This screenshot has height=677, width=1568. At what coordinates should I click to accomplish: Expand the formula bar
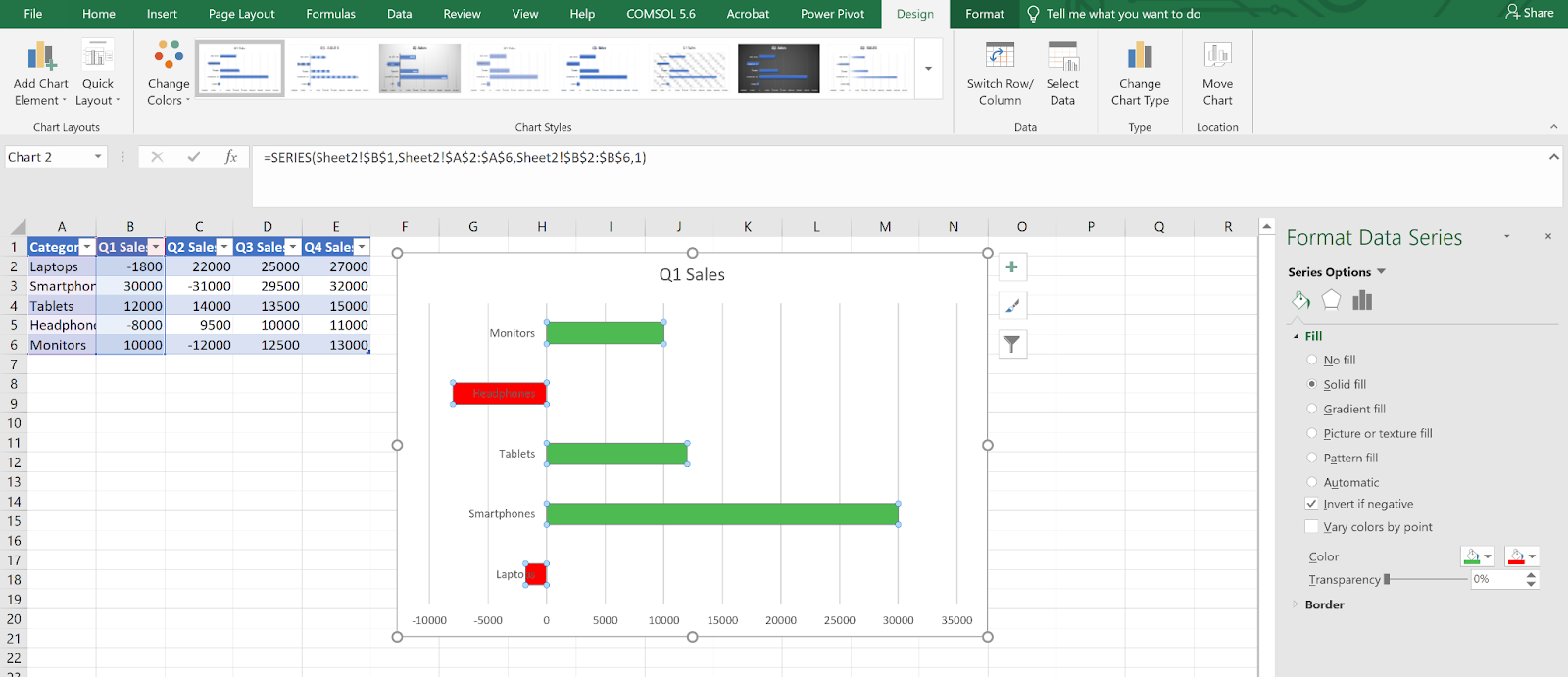1553,157
